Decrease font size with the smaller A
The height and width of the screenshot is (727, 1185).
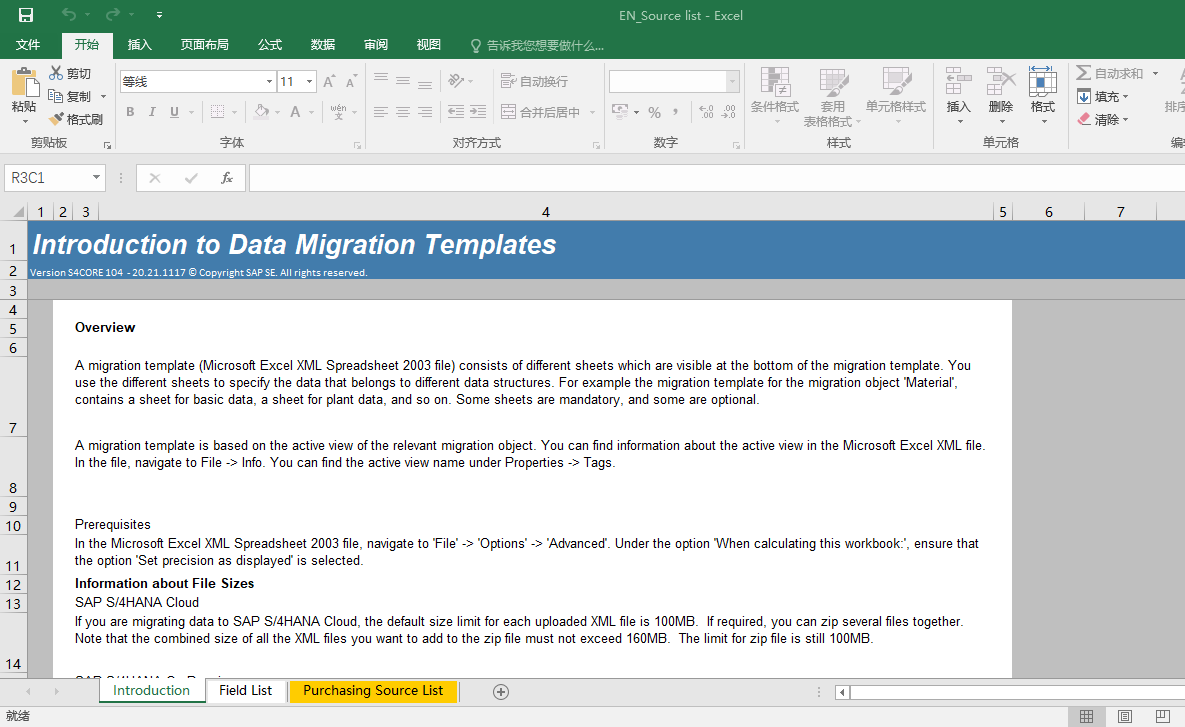[351, 82]
